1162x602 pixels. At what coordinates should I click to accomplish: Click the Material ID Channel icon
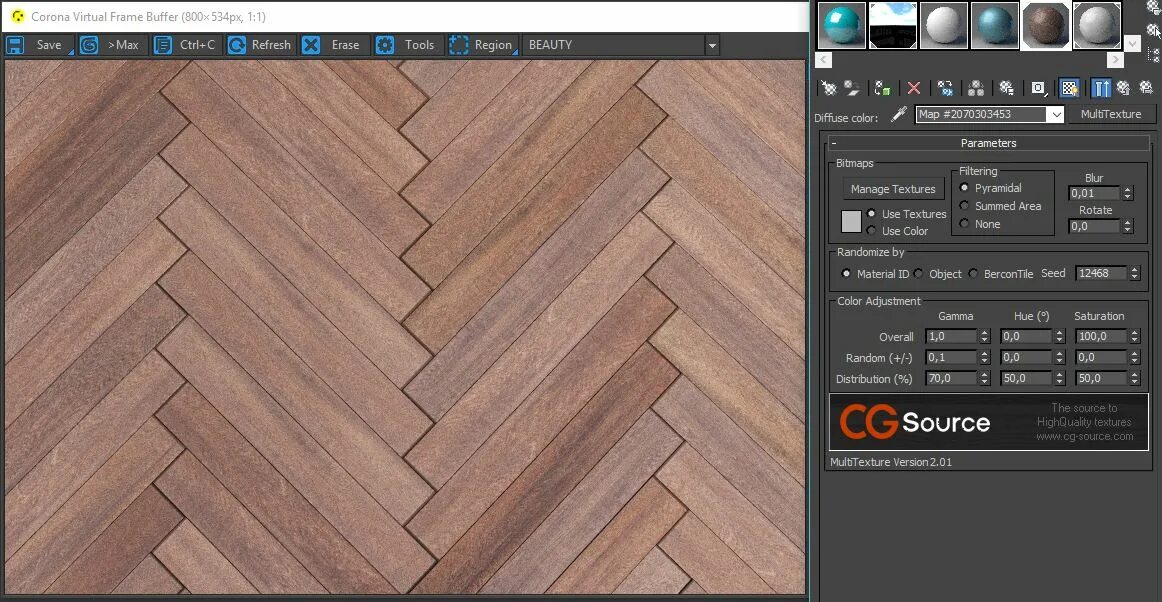(x=1038, y=88)
